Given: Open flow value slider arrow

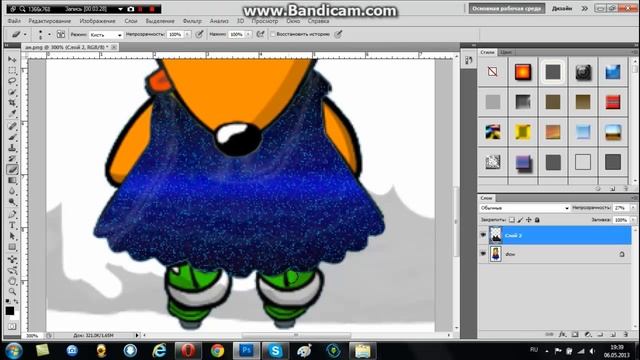Looking at the screenshot, I should (x=248, y=35).
